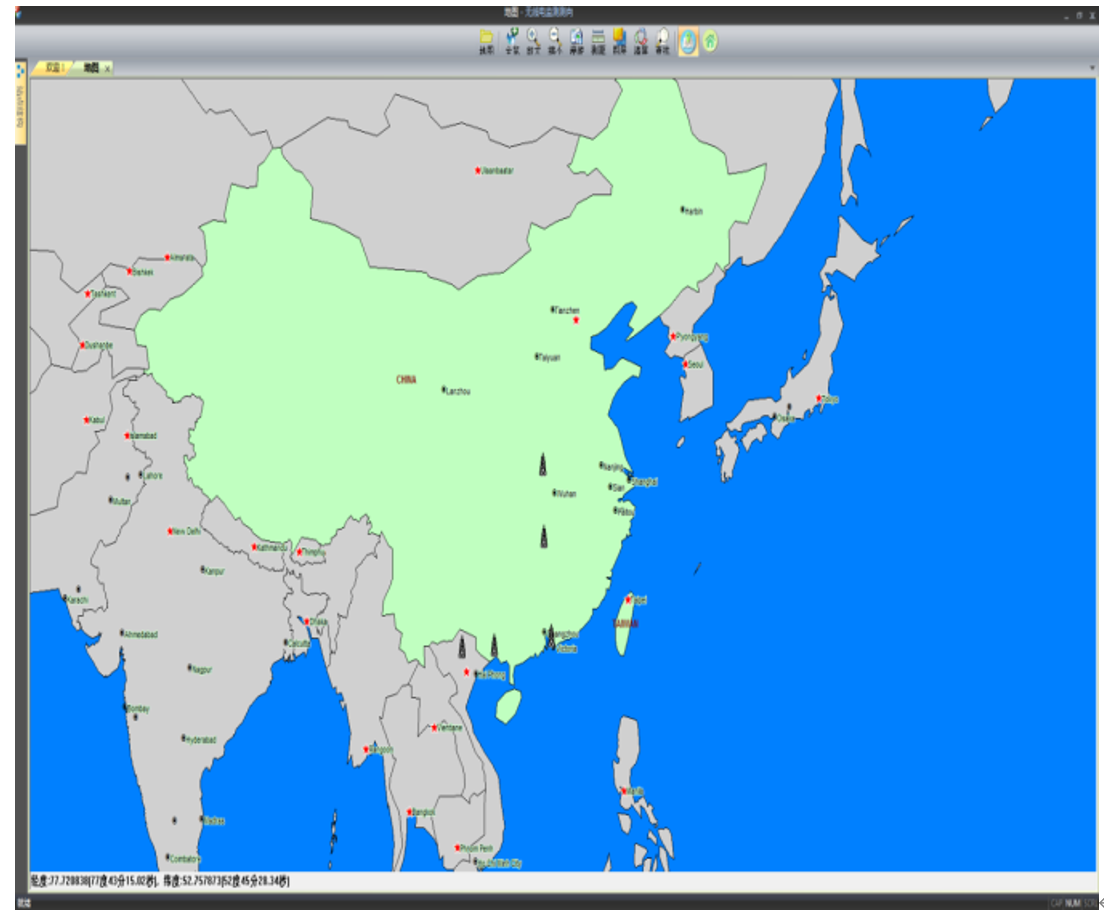The height and width of the screenshot is (918, 1104).
Task: Activate the pan map tool icon
Action: [x=577, y=39]
